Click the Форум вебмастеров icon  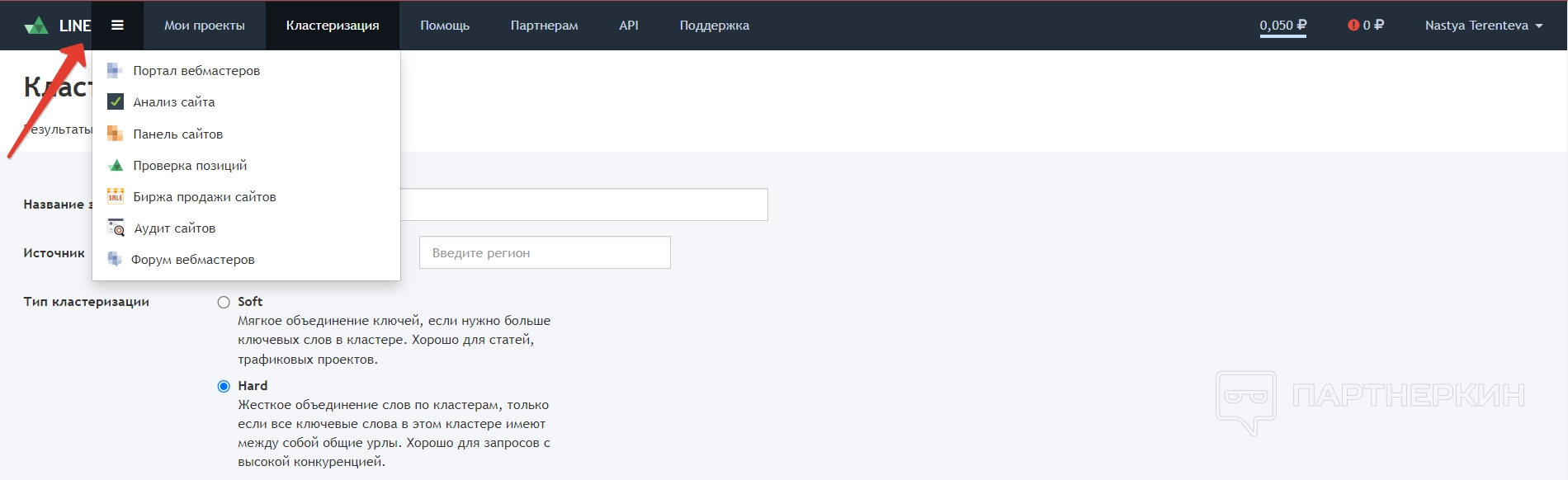[x=115, y=260]
